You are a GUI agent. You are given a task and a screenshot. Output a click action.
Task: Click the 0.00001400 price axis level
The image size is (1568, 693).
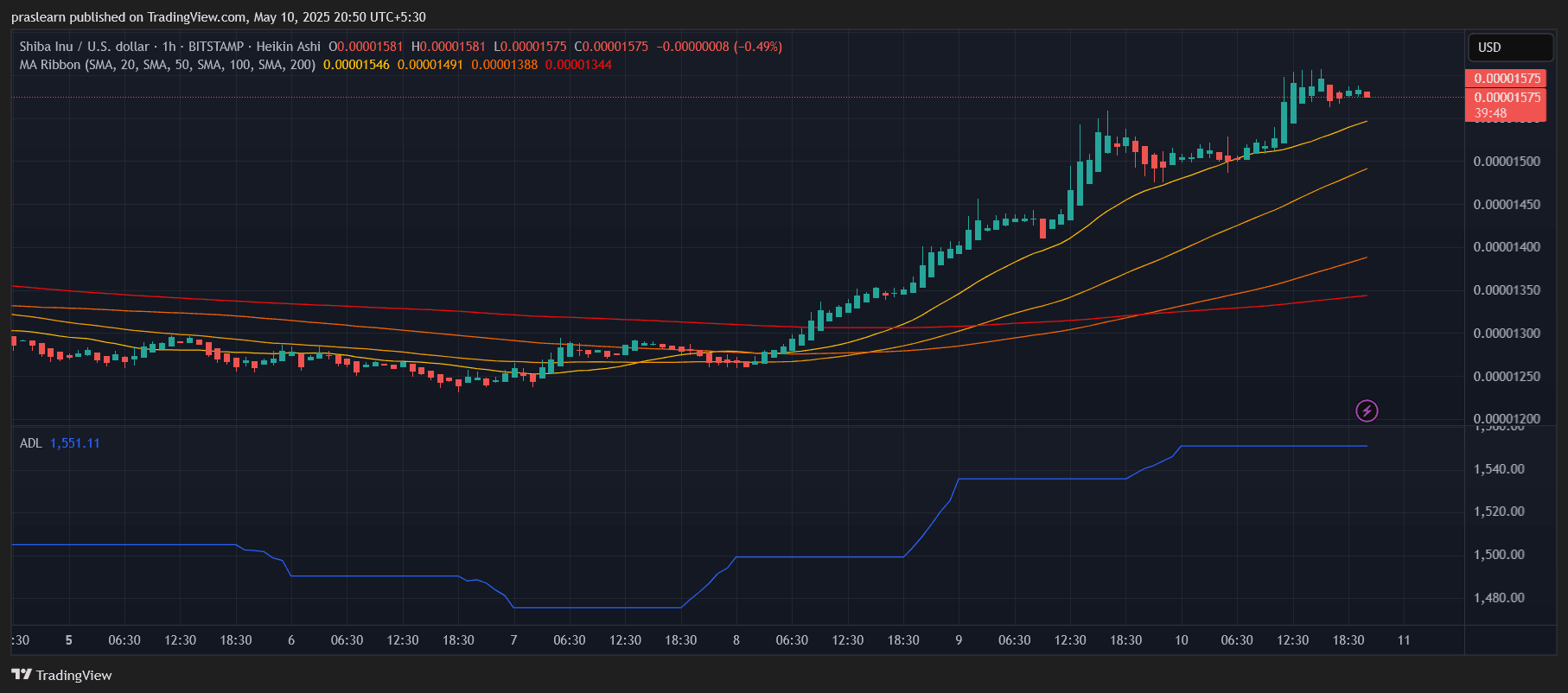pyautogui.click(x=1507, y=247)
